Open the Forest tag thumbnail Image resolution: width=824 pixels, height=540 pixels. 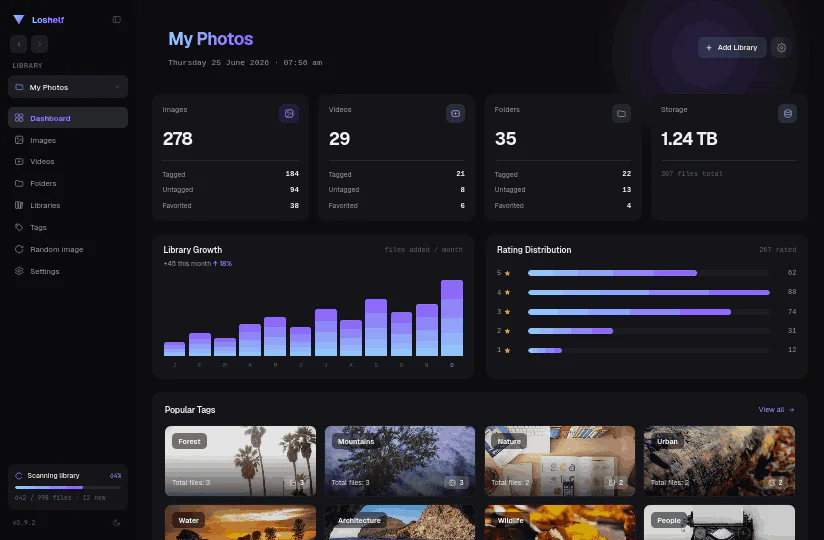[241, 461]
